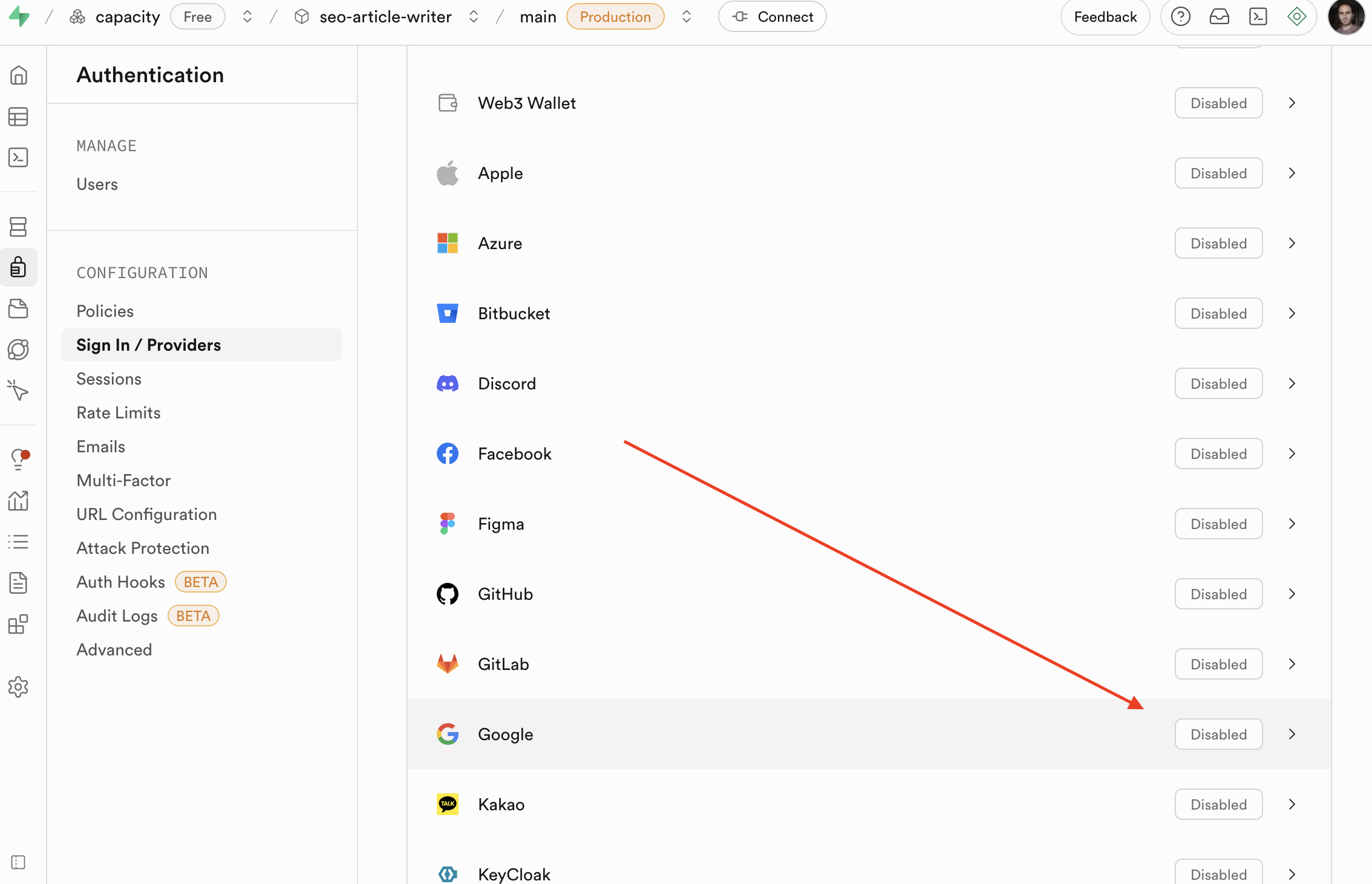Open the Realtime cursor icon
Image resolution: width=1372 pixels, height=884 pixels.
coord(19,391)
